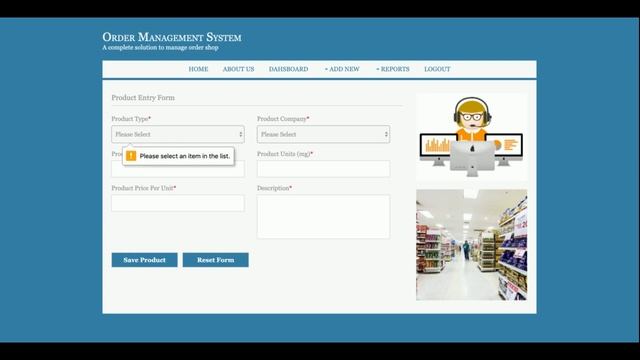Click the support agent illustration image

(x=471, y=137)
